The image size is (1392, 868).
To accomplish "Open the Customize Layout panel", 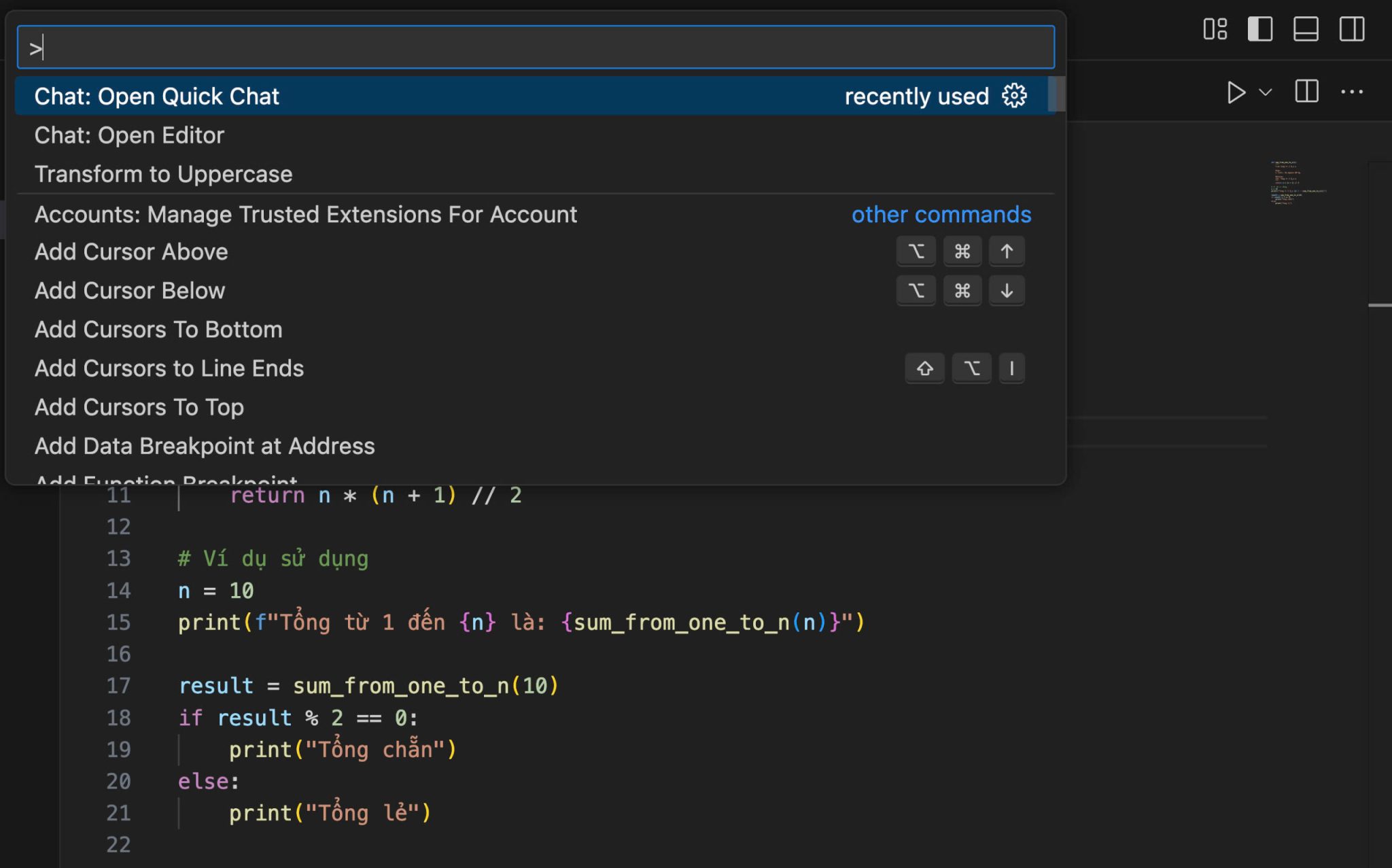I will (1215, 29).
